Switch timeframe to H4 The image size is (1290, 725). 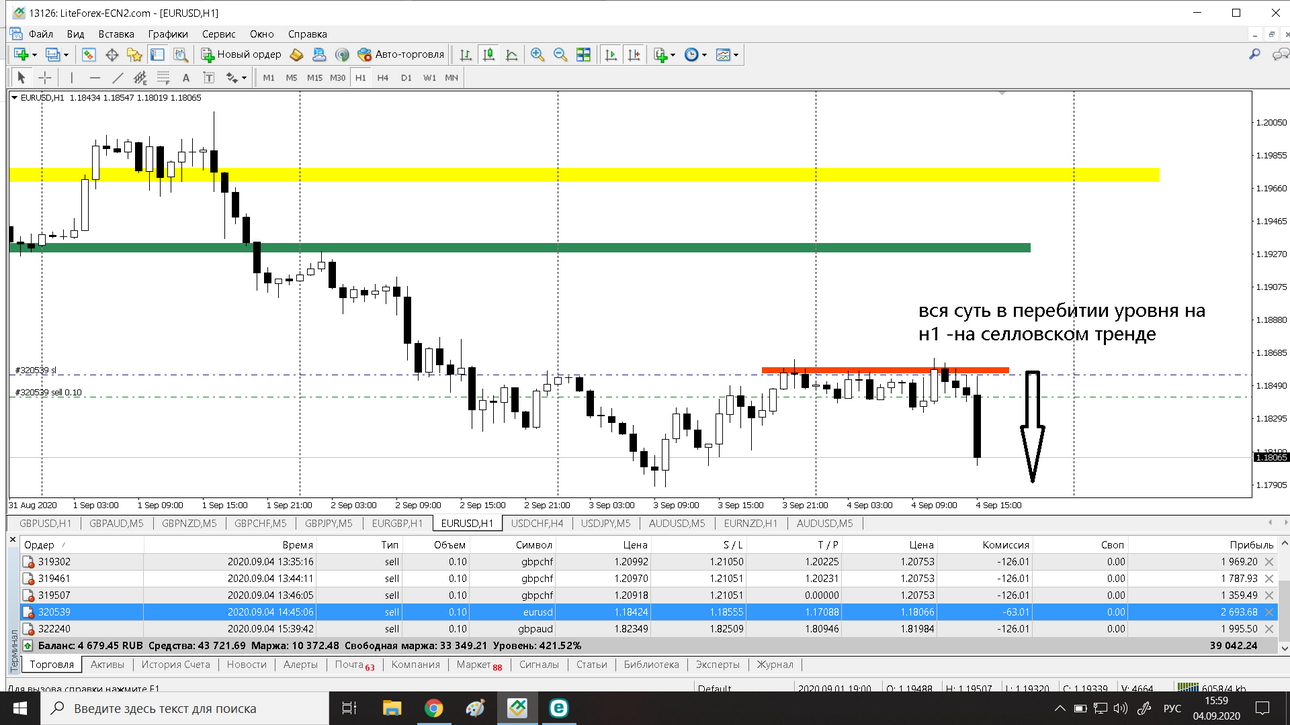point(383,78)
